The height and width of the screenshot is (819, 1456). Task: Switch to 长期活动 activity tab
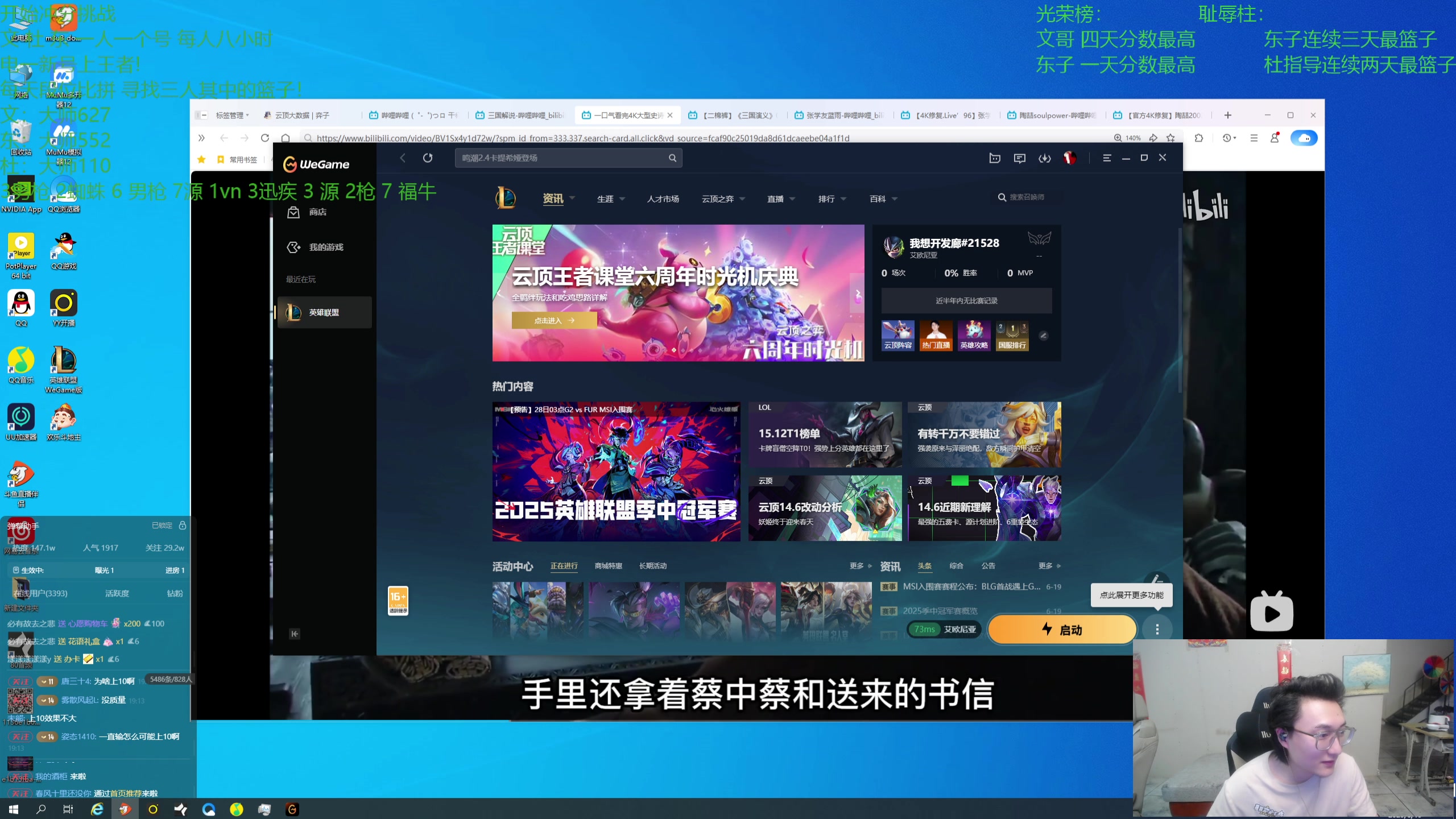point(652,566)
